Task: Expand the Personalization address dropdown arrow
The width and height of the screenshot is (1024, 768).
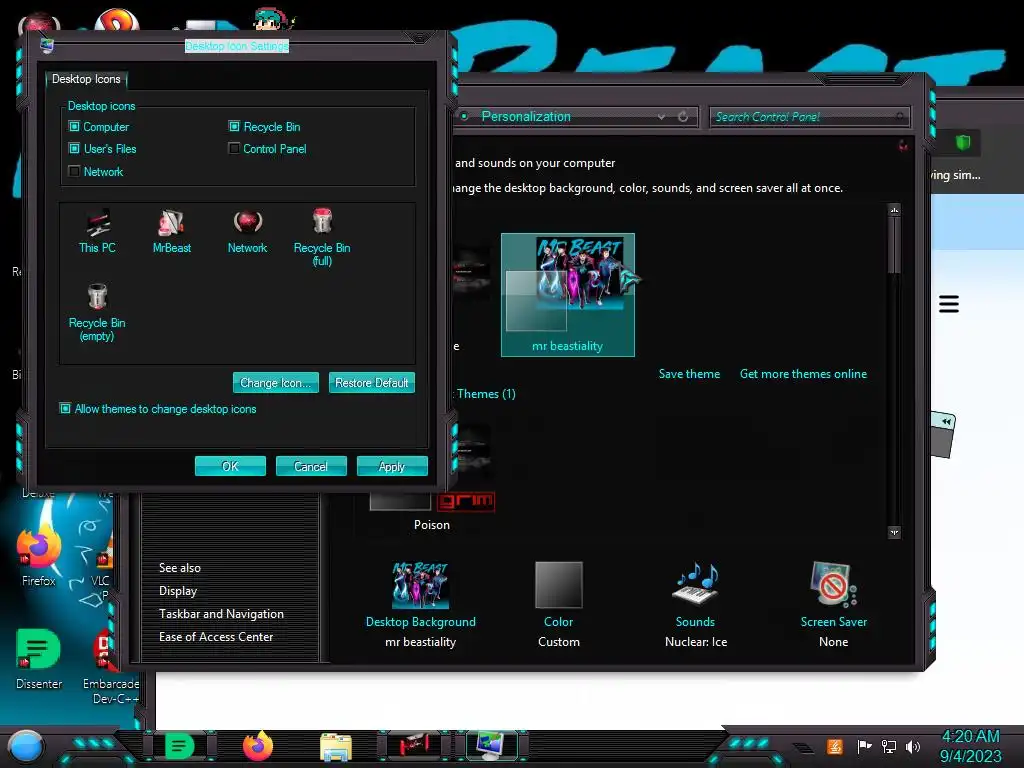Action: click(662, 117)
